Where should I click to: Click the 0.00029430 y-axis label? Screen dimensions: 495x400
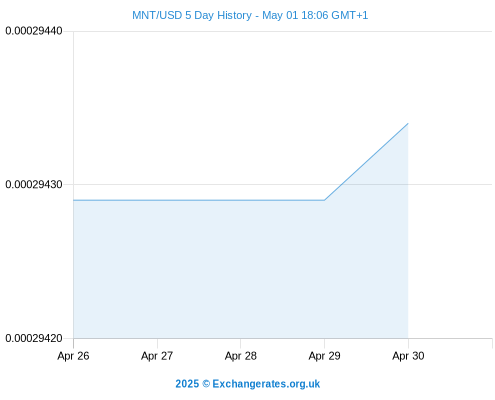pyautogui.click(x=34, y=184)
